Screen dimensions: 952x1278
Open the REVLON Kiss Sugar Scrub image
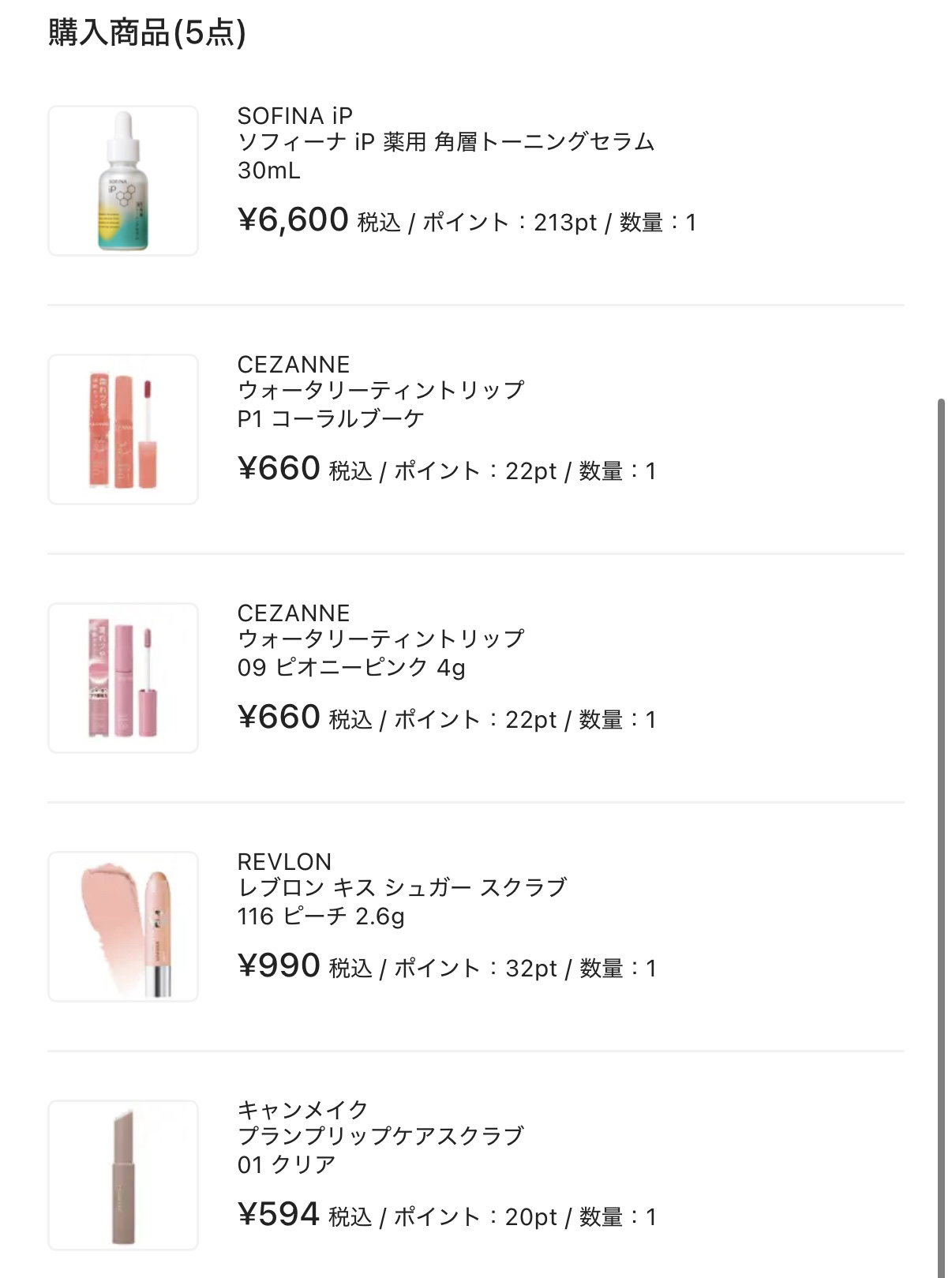[x=123, y=927]
